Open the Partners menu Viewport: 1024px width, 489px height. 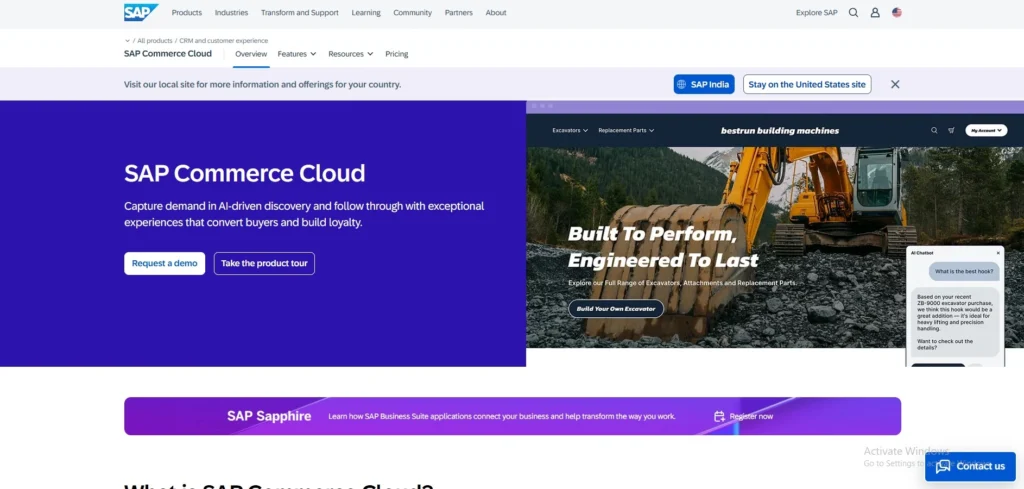[x=458, y=12]
